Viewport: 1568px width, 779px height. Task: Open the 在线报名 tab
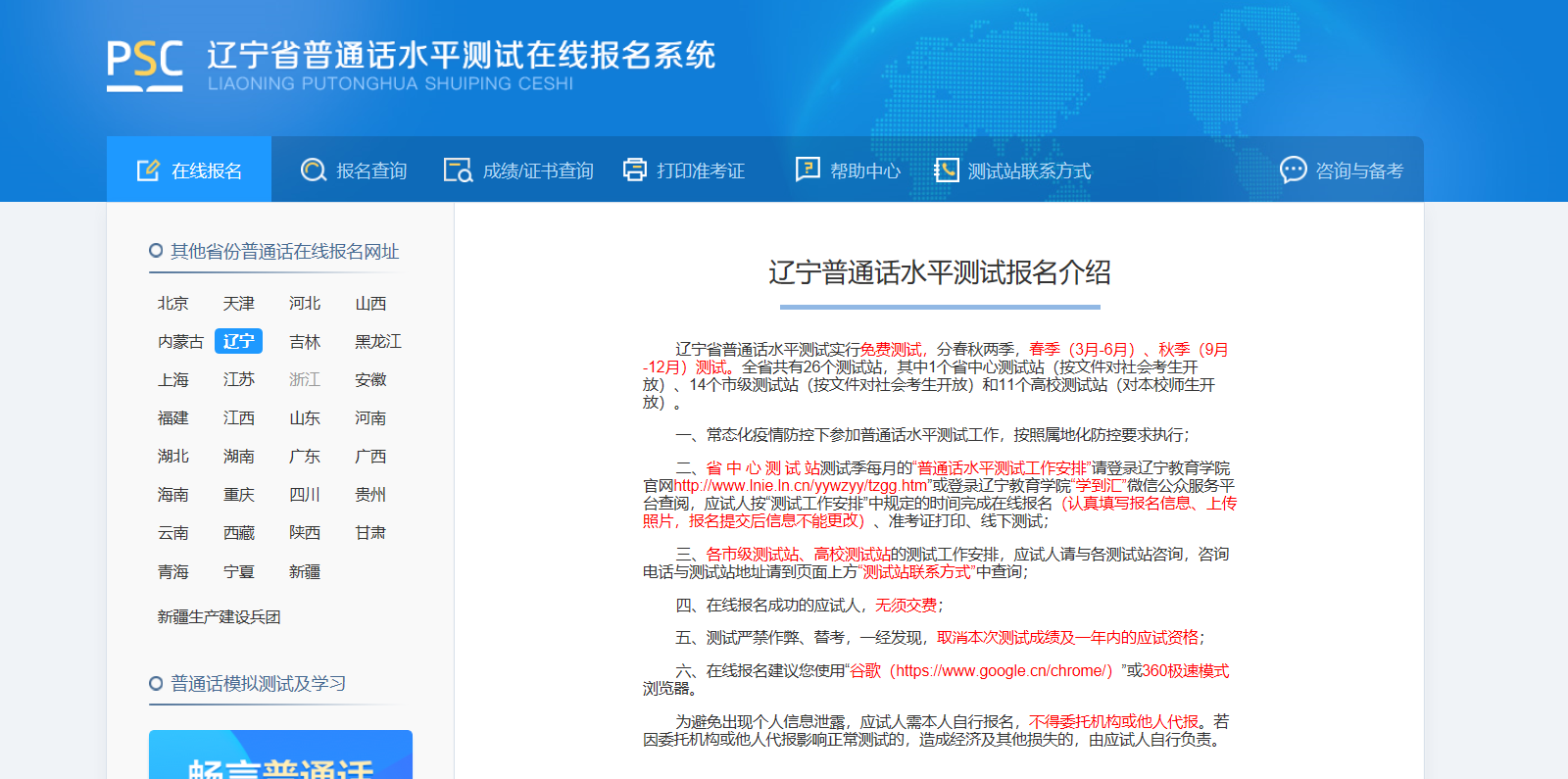(189, 170)
